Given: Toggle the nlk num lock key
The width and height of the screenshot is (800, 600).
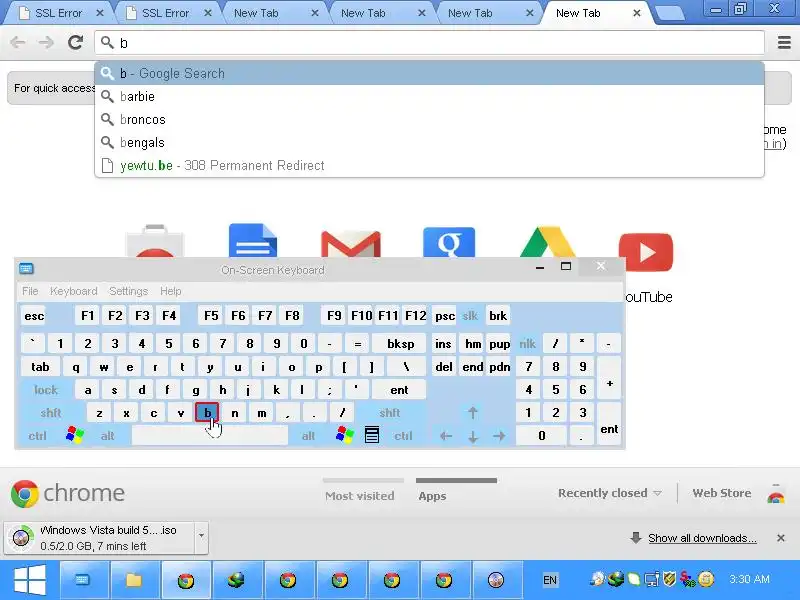Looking at the screenshot, I should [x=528, y=343].
